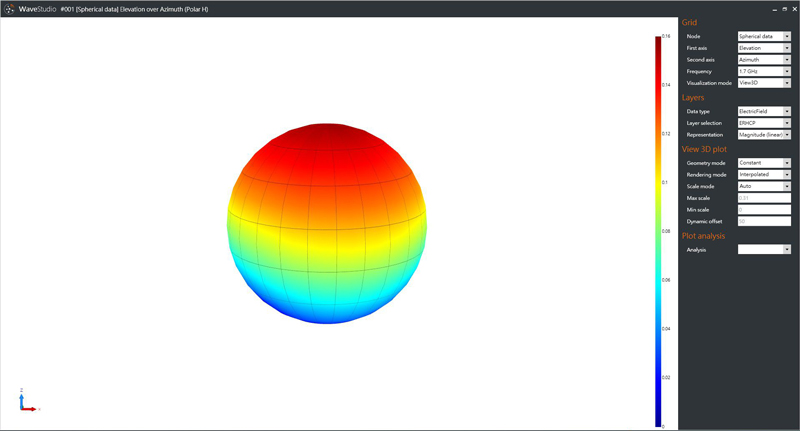Click the XYZ axis orientation gizmo
Image resolution: width=800 pixels, height=431 pixels.
(x=27, y=402)
